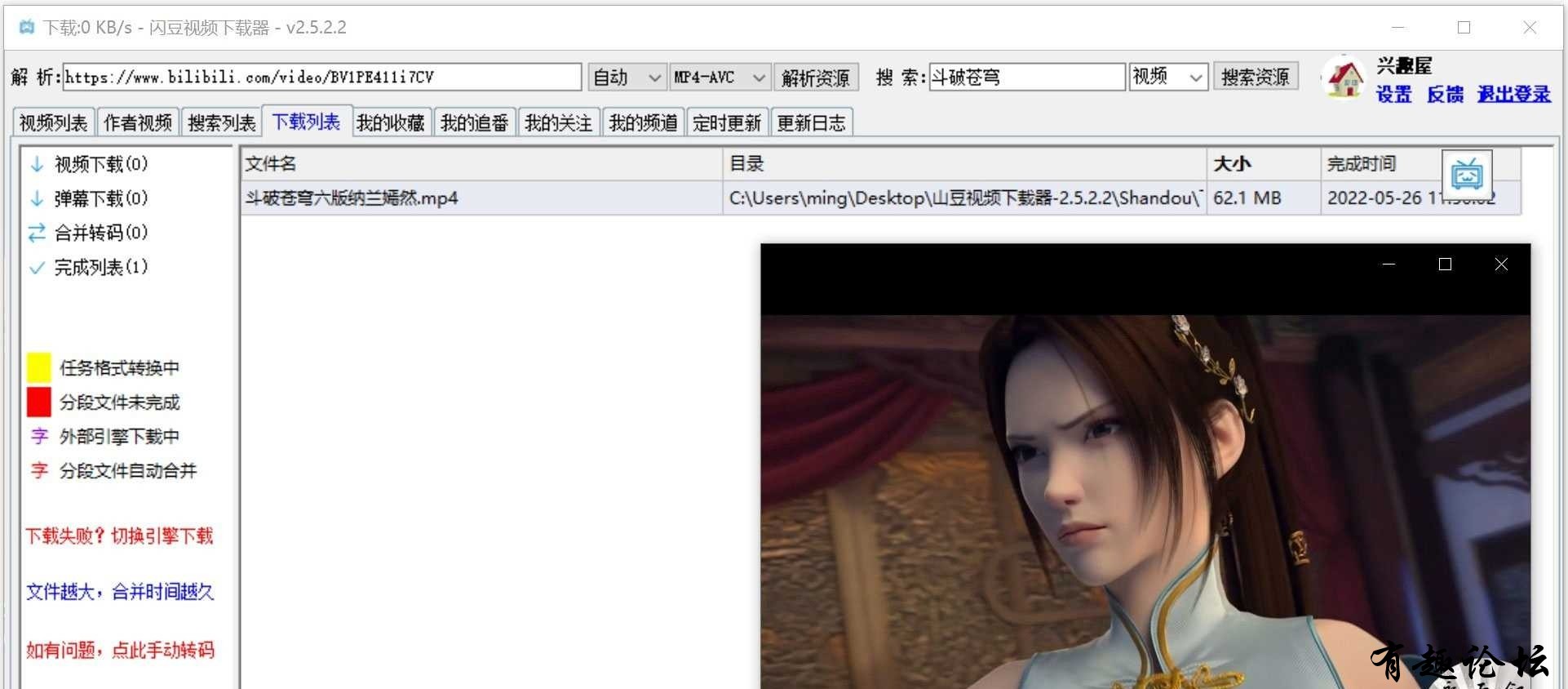Viewport: 1568px width, 689px height.
Task: Open the 我的关注 tab
Action: 559,122
